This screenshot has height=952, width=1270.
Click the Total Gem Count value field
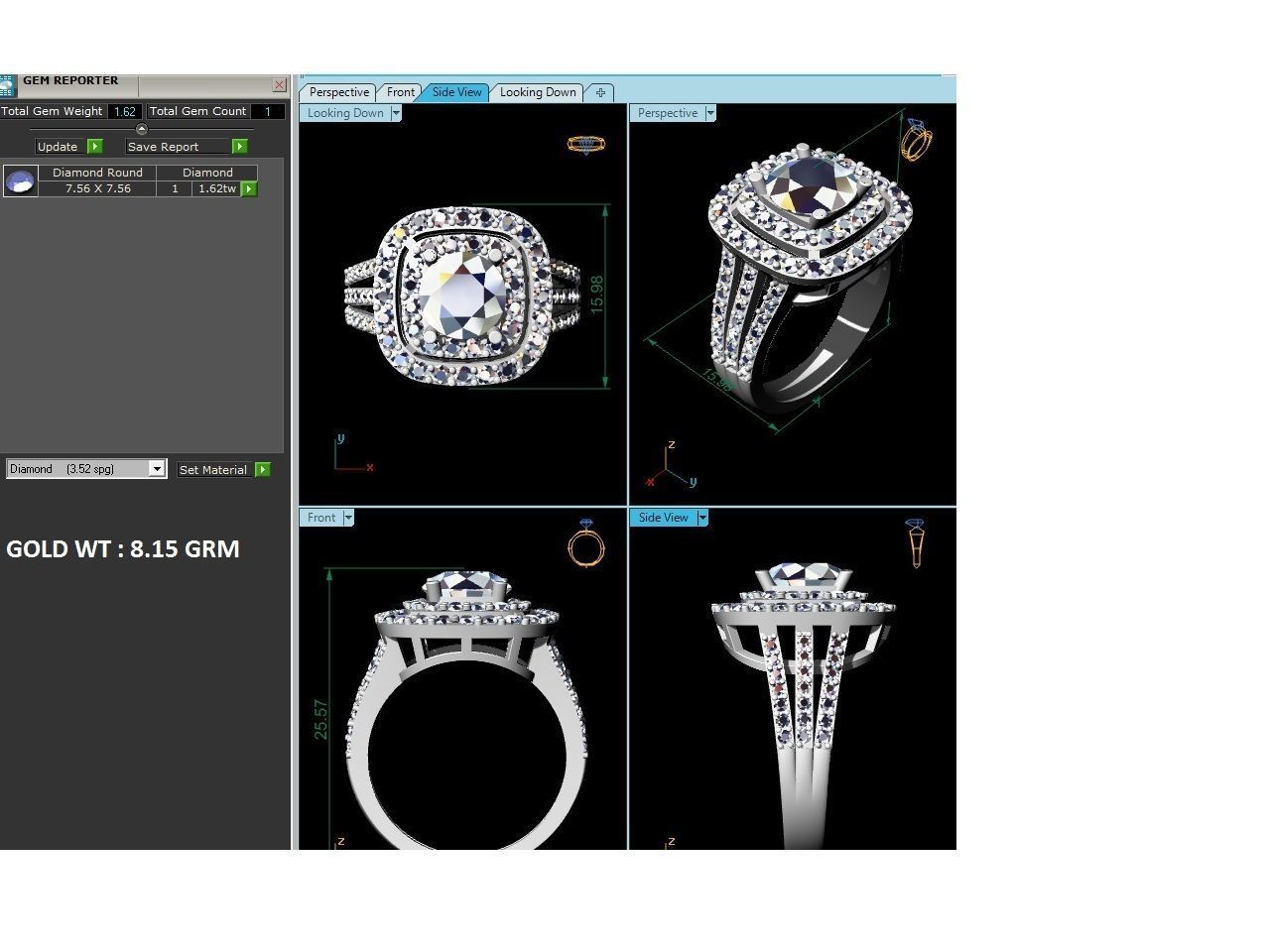268,112
